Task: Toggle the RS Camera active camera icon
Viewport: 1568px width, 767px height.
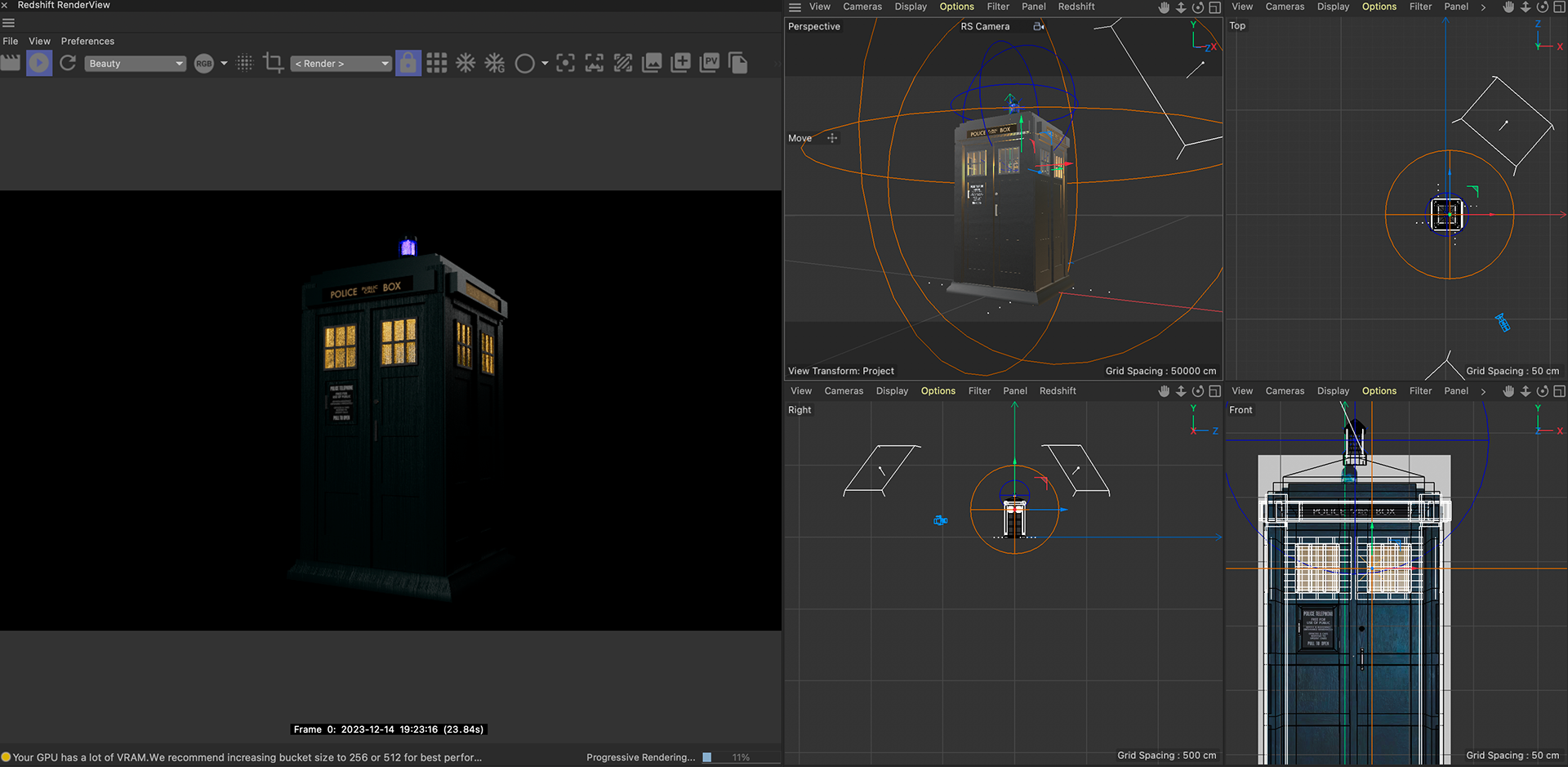Action: click(x=1039, y=26)
